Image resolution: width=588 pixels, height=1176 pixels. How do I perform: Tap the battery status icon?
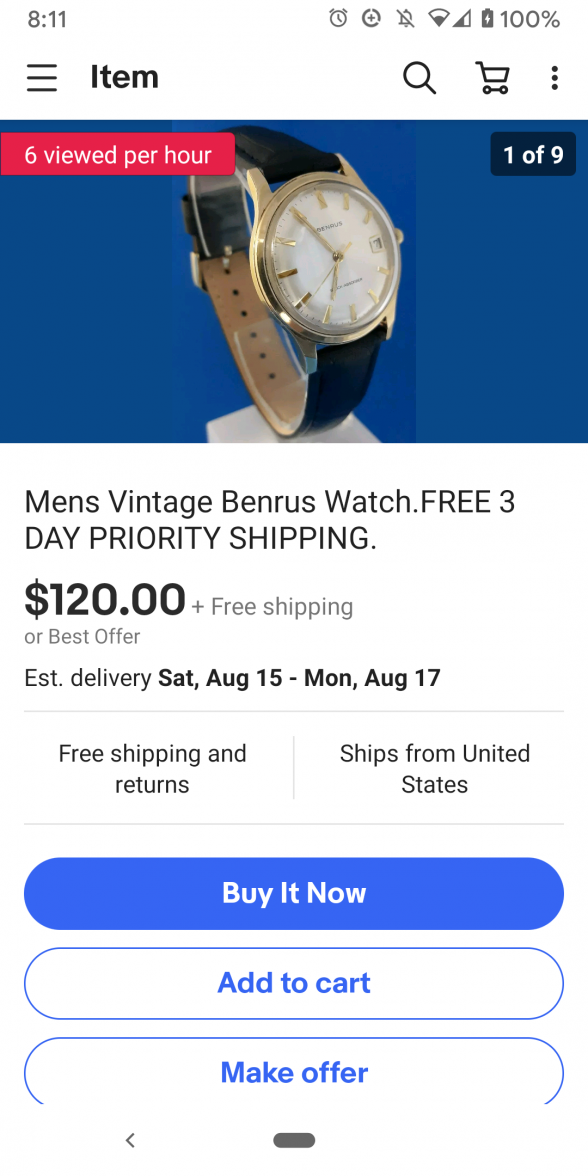[488, 19]
